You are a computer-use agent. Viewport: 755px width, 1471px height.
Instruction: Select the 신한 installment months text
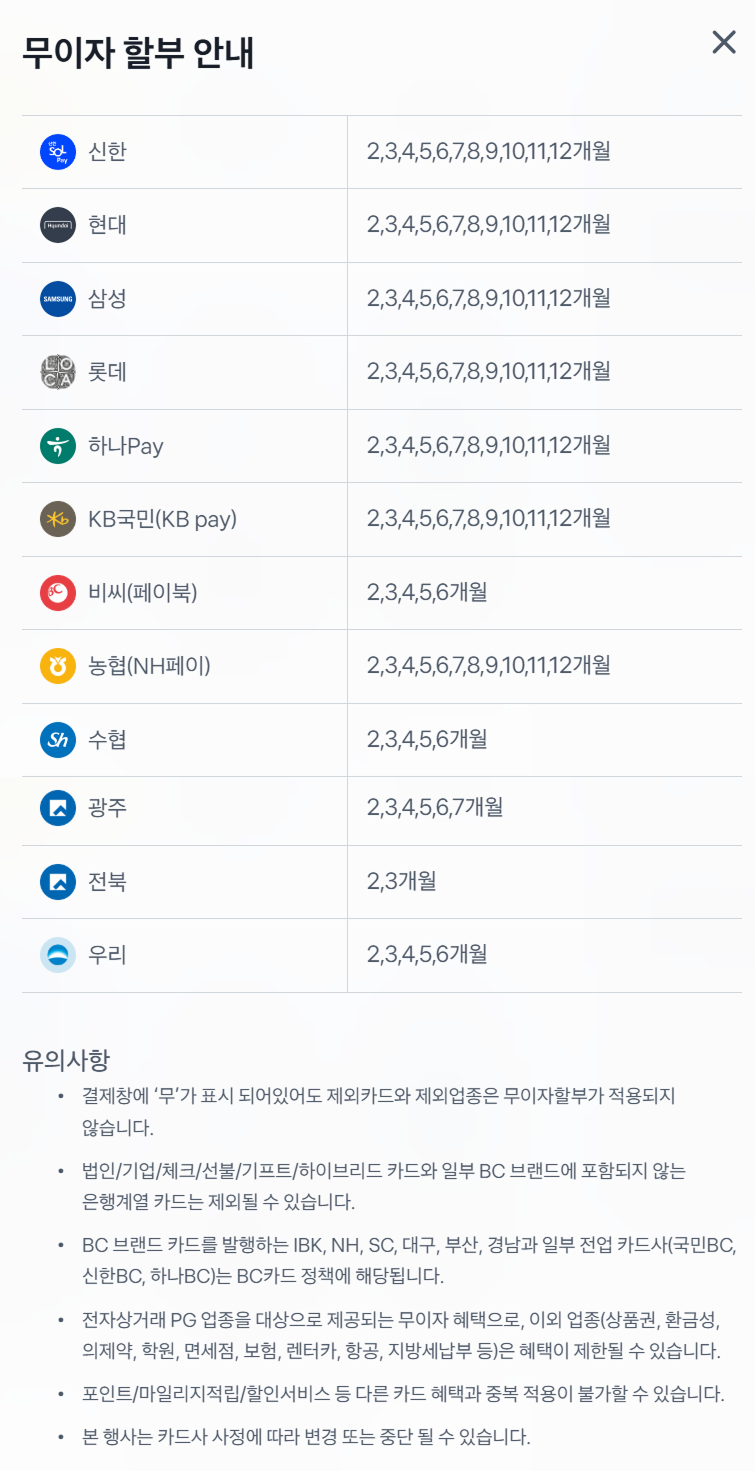click(x=488, y=152)
